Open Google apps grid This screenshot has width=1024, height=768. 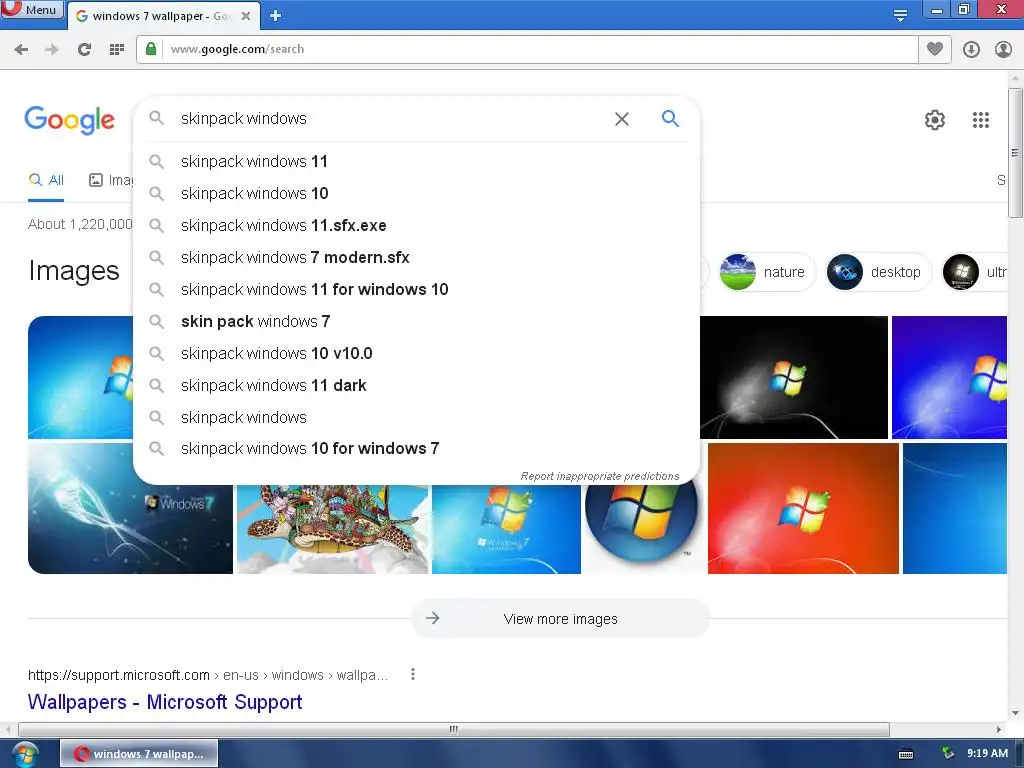tap(980, 120)
